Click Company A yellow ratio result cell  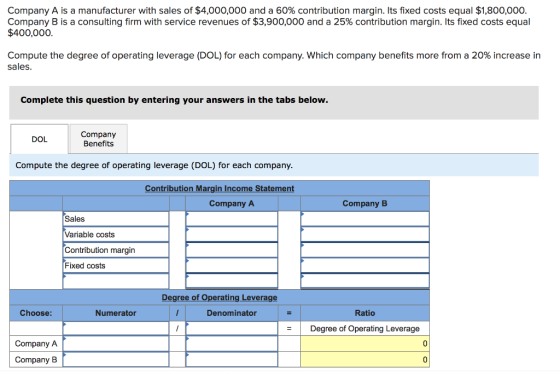pyautogui.click(x=365, y=344)
